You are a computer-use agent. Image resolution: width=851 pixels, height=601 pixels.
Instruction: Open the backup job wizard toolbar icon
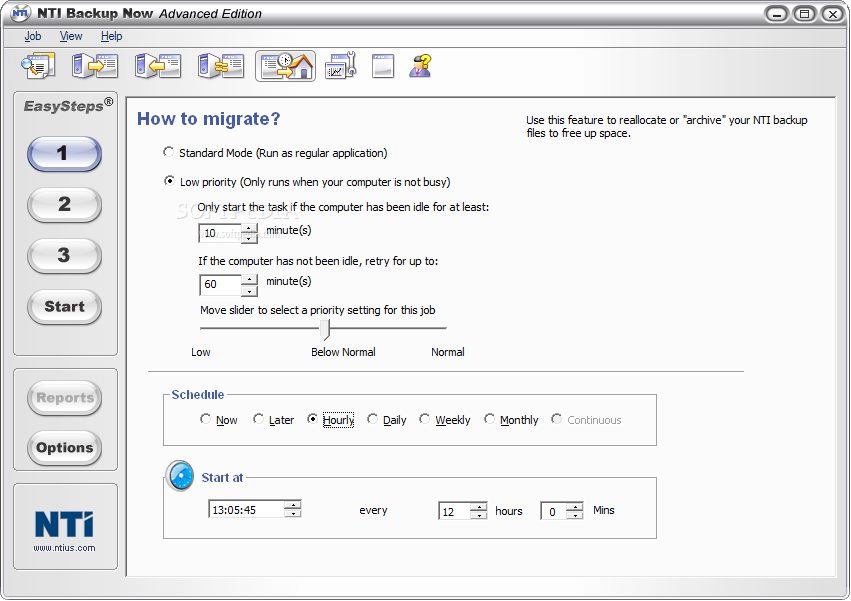pyautogui.click(x=38, y=66)
